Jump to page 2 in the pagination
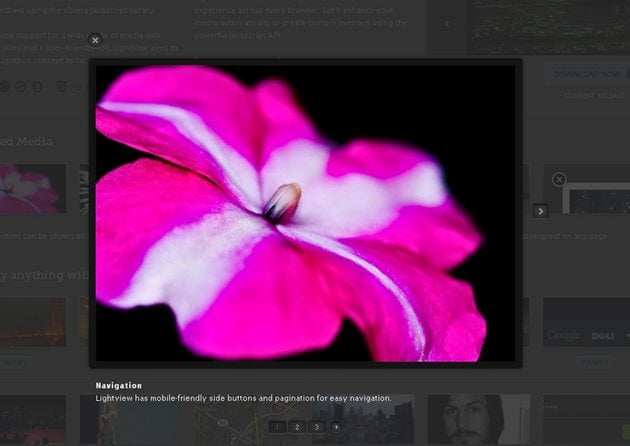Image resolution: width=630 pixels, height=446 pixels. coord(297,427)
